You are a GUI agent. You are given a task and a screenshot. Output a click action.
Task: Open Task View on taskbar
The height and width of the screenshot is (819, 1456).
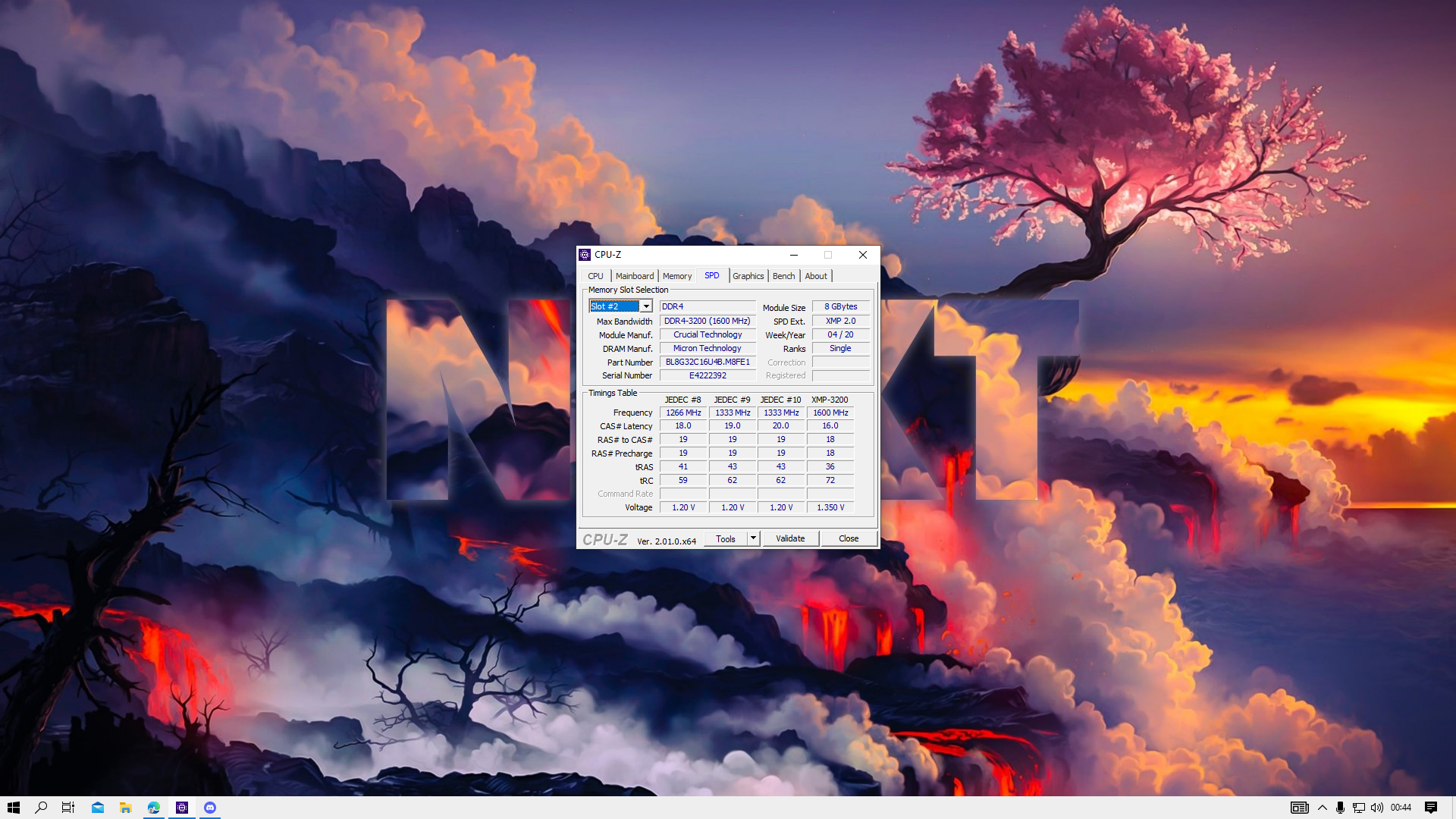68,808
